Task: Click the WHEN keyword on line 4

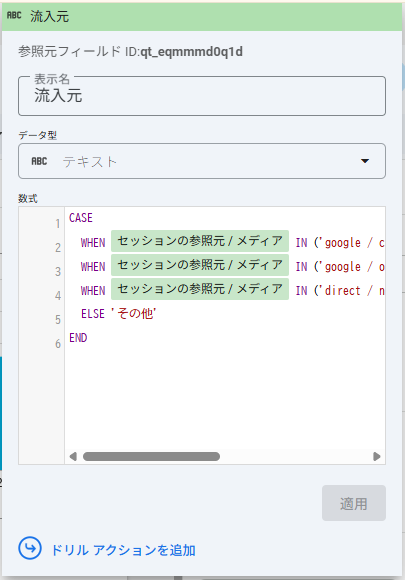Action: [93, 291]
